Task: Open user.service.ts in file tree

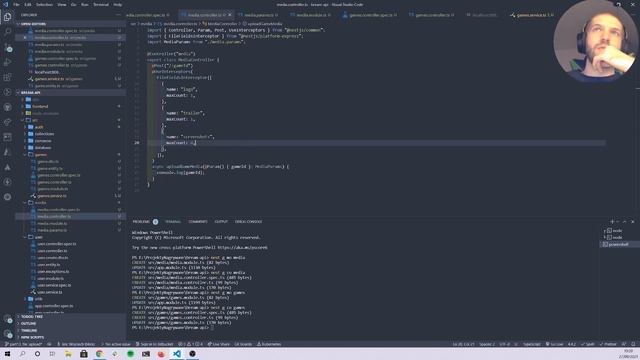Action: [50, 292]
